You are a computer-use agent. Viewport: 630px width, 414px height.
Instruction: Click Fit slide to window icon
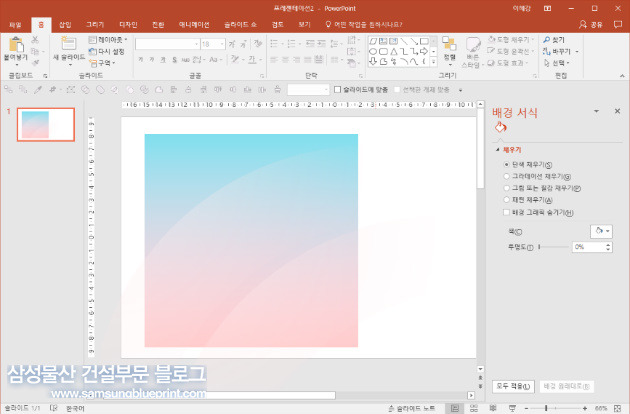tap(618, 408)
